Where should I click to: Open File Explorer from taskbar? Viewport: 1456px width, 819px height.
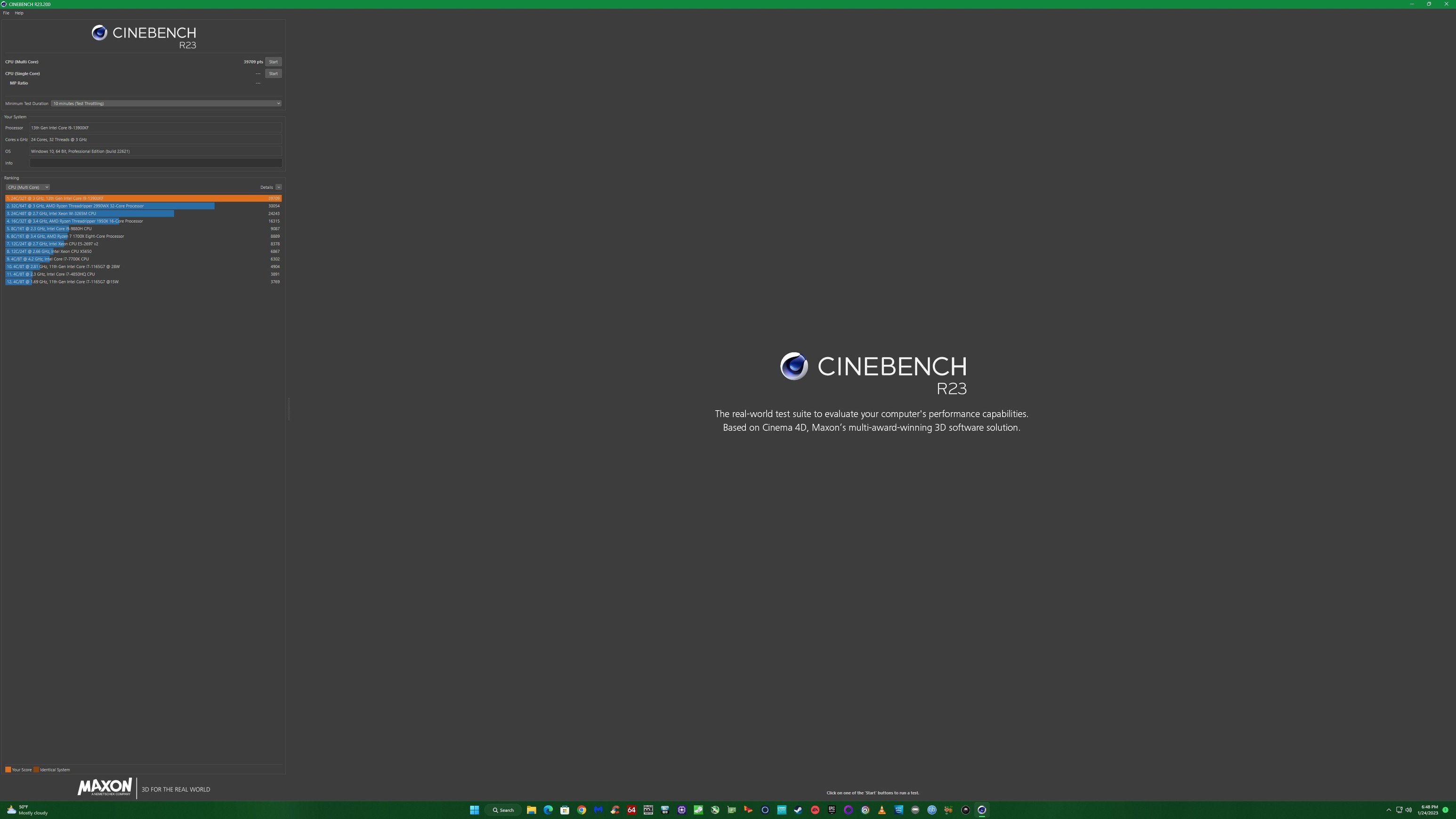(531, 810)
